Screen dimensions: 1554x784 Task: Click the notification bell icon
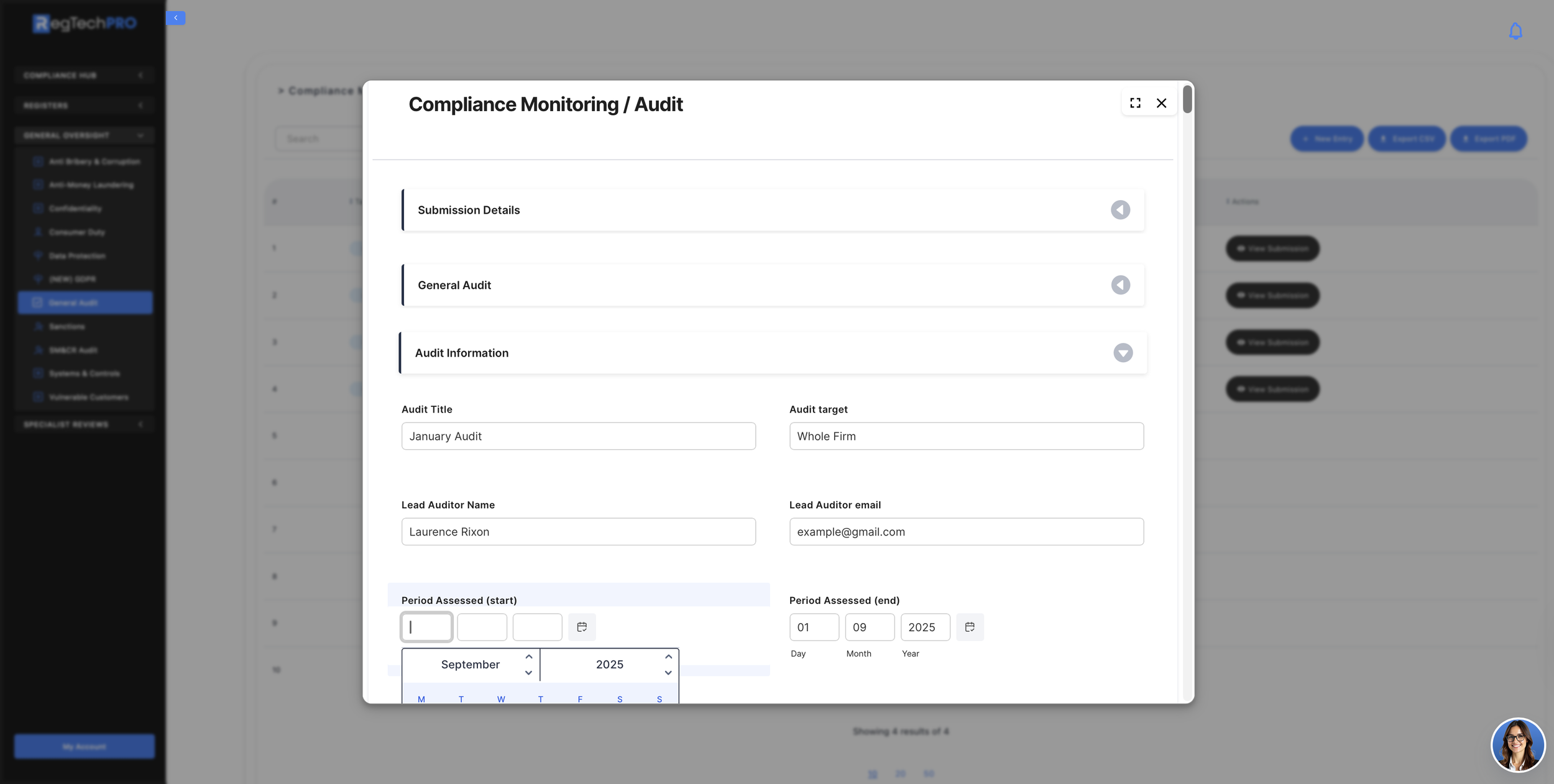point(1515,31)
